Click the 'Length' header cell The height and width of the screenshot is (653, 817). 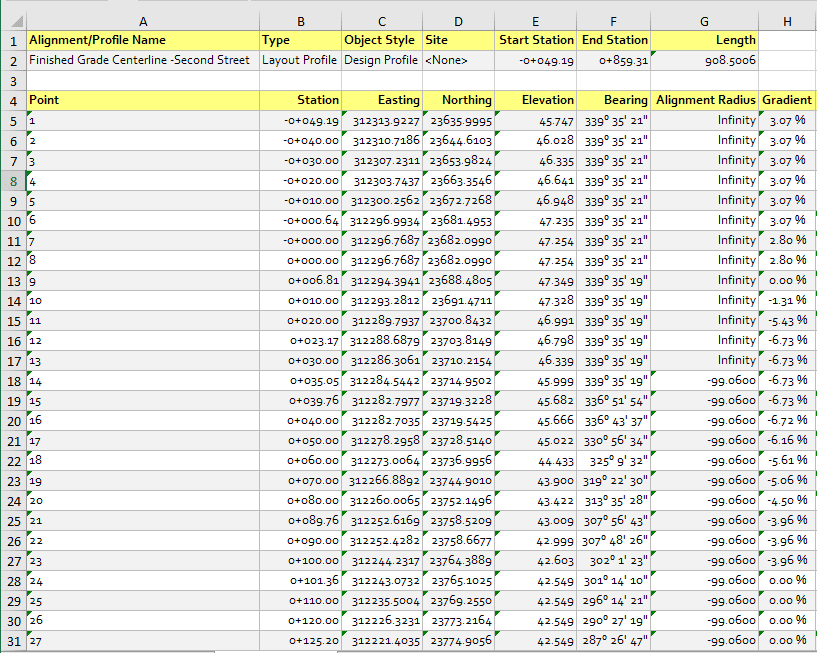pos(704,41)
